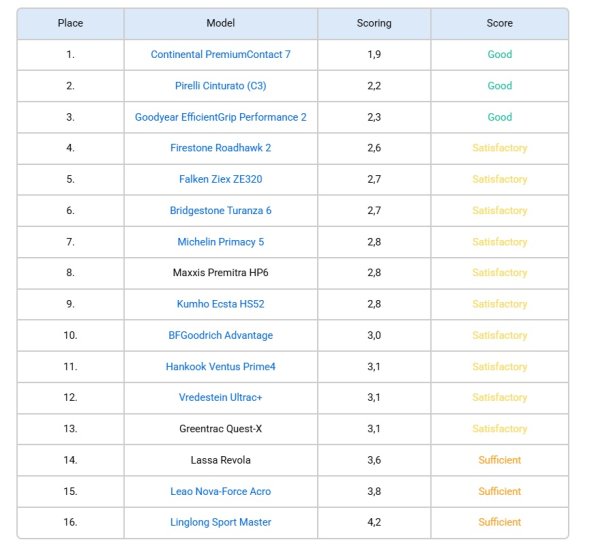This screenshot has width=600, height=557.
Task: Click the Greentrac Quest-X model cell
Action: tap(220, 429)
